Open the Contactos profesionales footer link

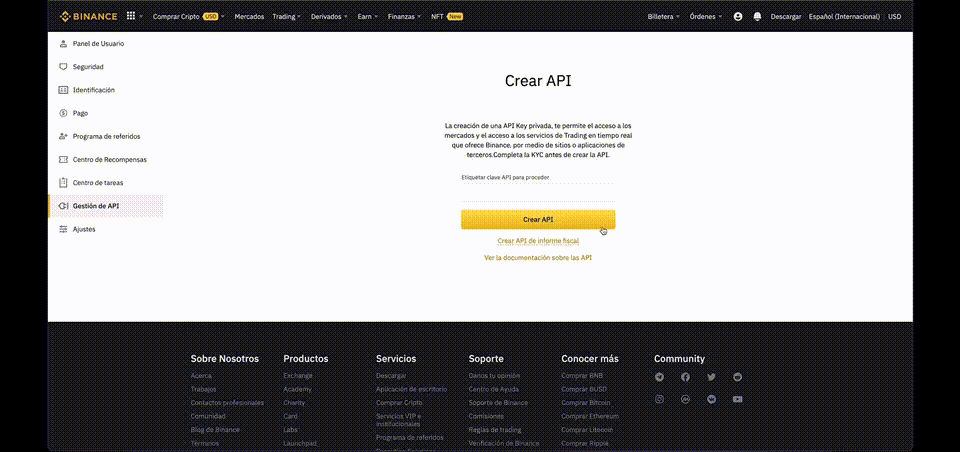click(x=227, y=402)
